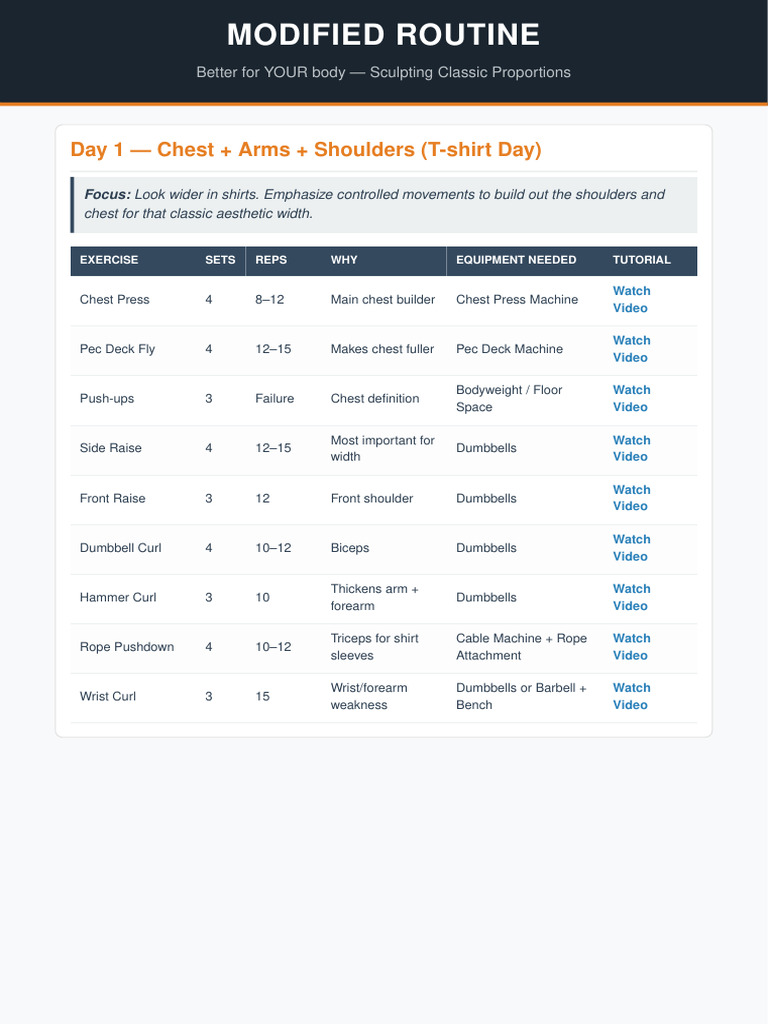Screen dimensions: 768x1024
Task: Open Watch Video link for Pec Deck Fly
Action: pyautogui.click(x=632, y=349)
